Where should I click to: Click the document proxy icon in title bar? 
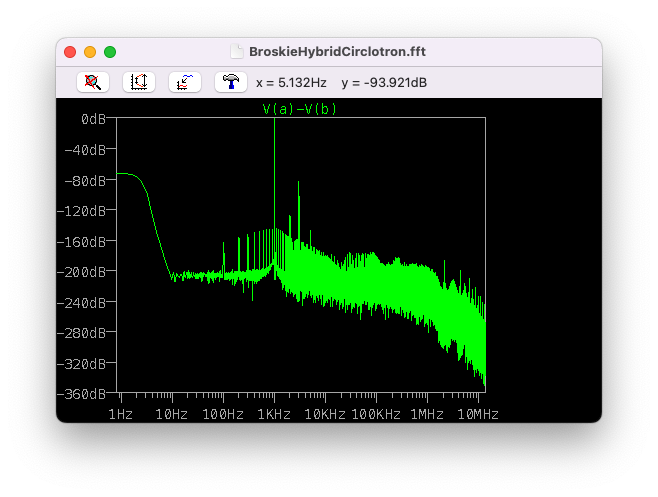tap(237, 52)
